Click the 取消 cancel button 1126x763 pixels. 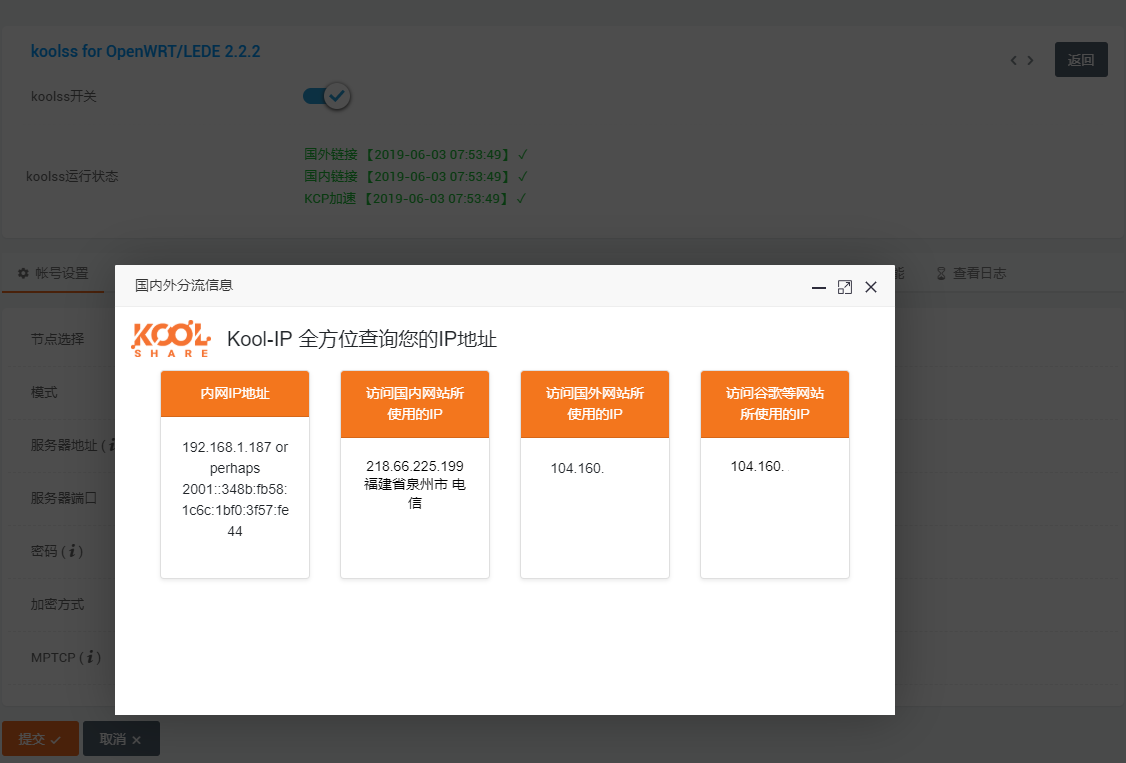(121, 739)
